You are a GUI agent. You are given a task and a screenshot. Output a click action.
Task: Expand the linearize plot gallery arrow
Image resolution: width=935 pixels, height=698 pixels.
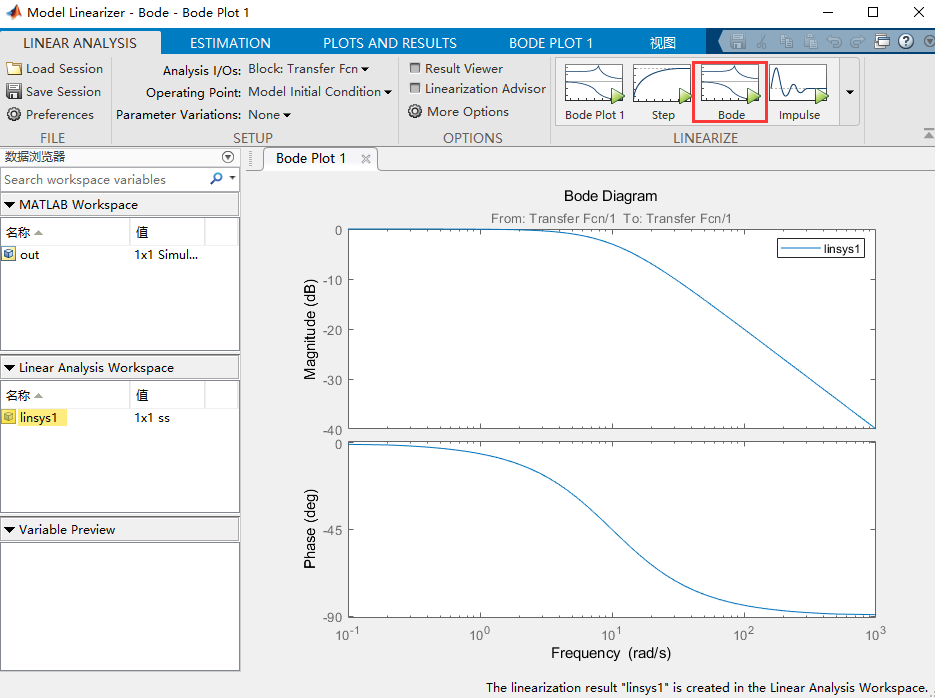(x=850, y=92)
